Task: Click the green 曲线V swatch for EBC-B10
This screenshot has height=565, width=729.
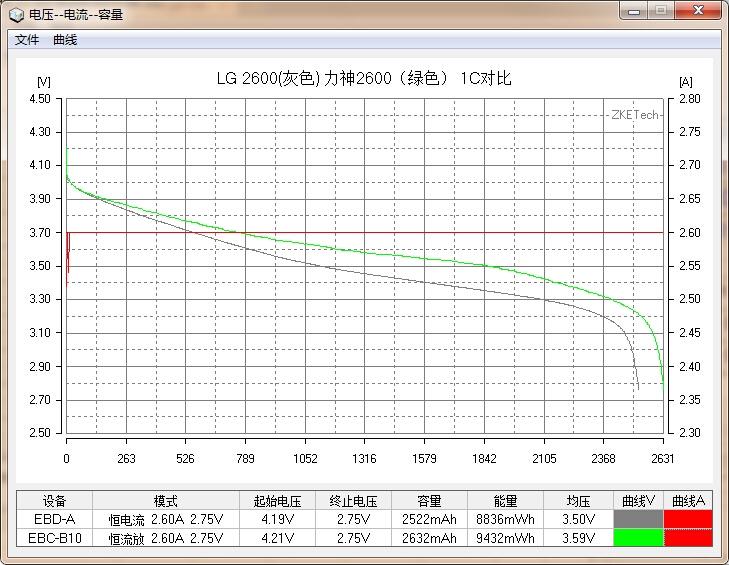Action: (x=638, y=538)
